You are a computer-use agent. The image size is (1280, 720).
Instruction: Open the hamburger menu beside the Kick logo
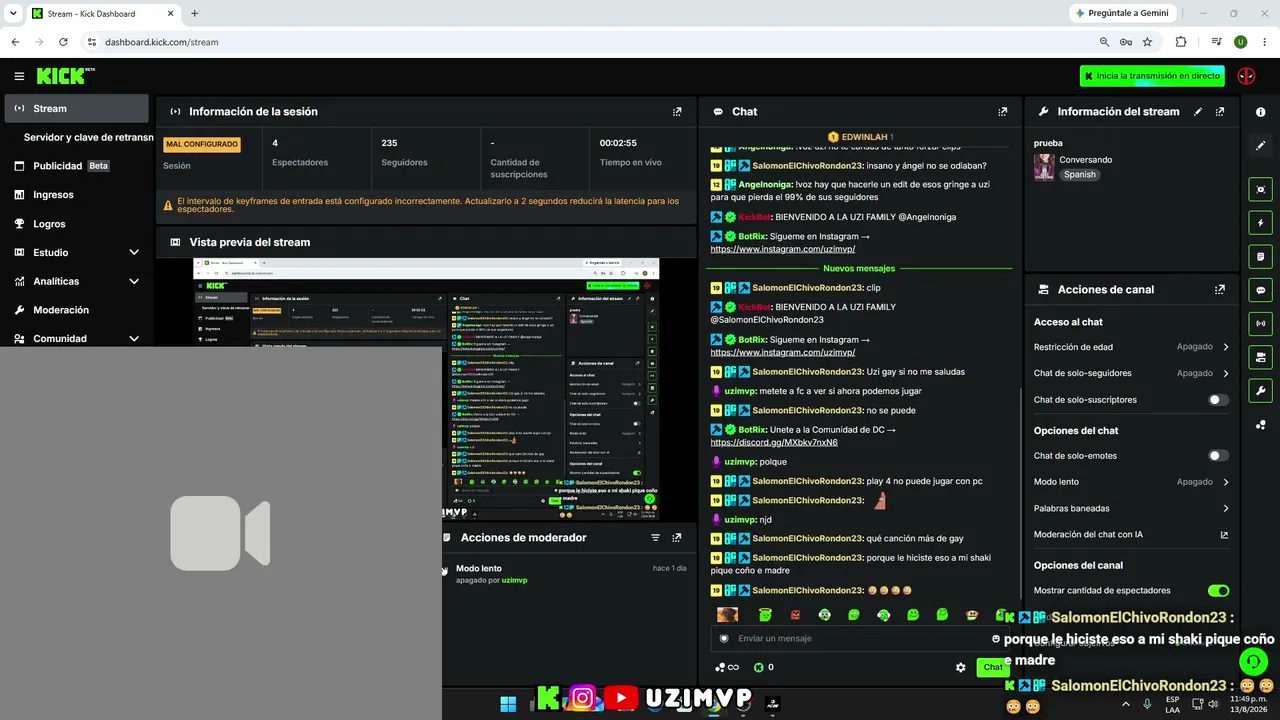point(19,76)
